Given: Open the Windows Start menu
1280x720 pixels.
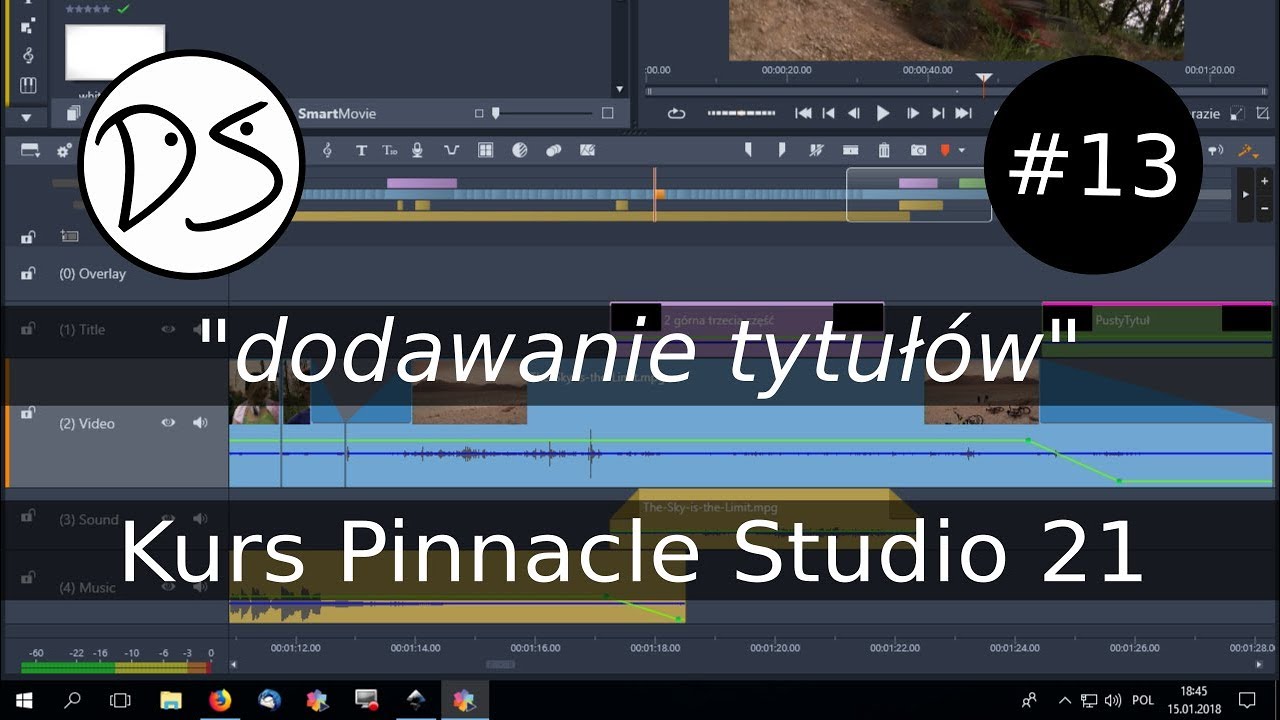Looking at the screenshot, I should 24,700.
